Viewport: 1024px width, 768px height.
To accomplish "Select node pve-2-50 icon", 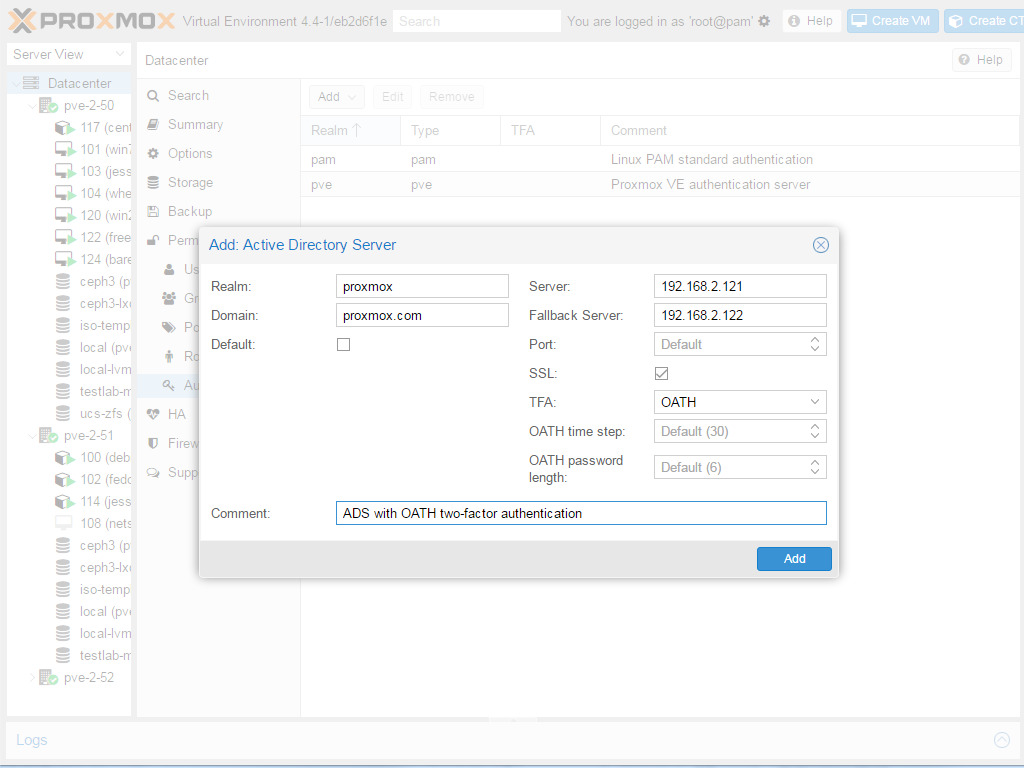I will pos(48,105).
